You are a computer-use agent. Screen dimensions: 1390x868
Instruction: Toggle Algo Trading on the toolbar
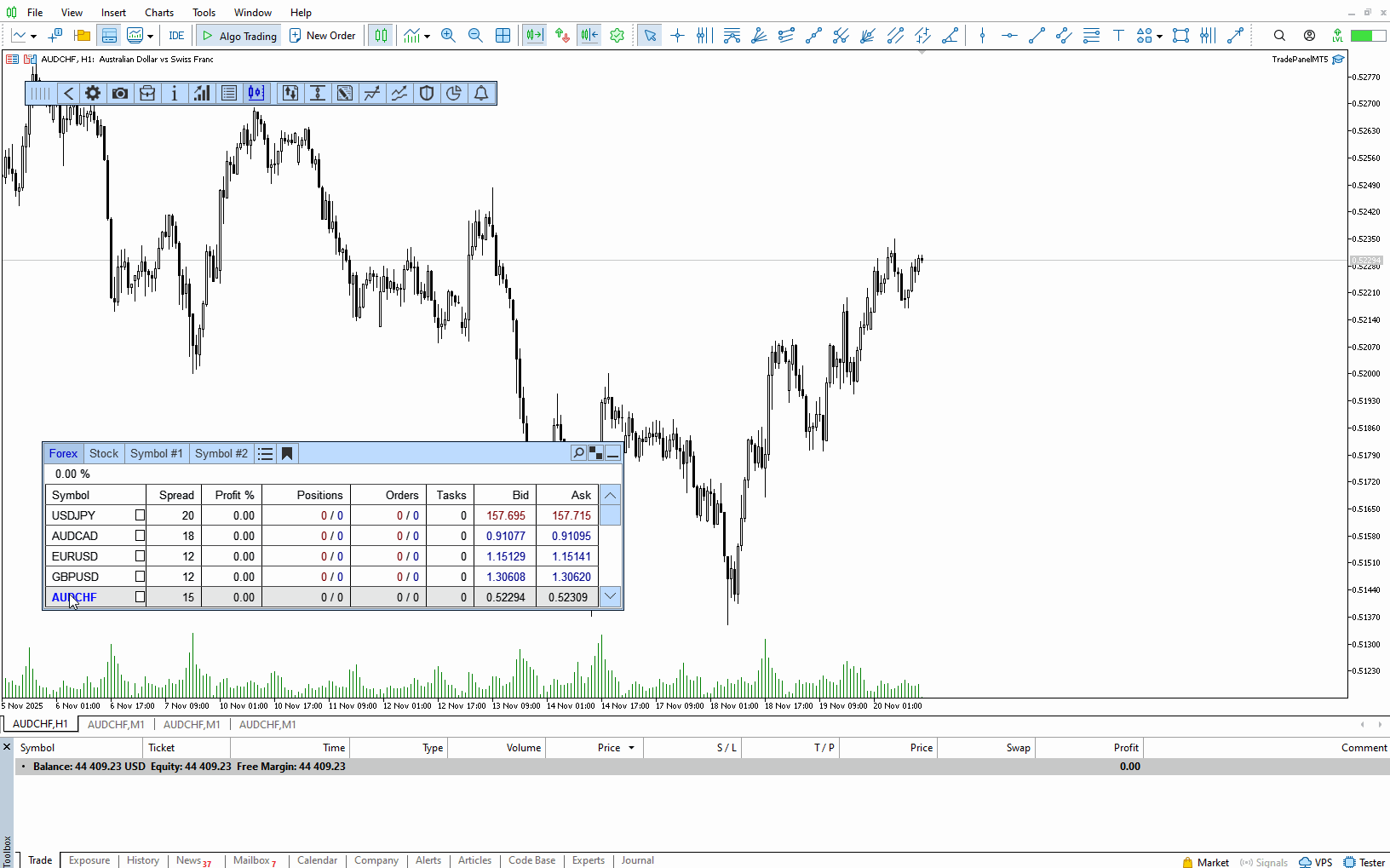pyautogui.click(x=239, y=36)
